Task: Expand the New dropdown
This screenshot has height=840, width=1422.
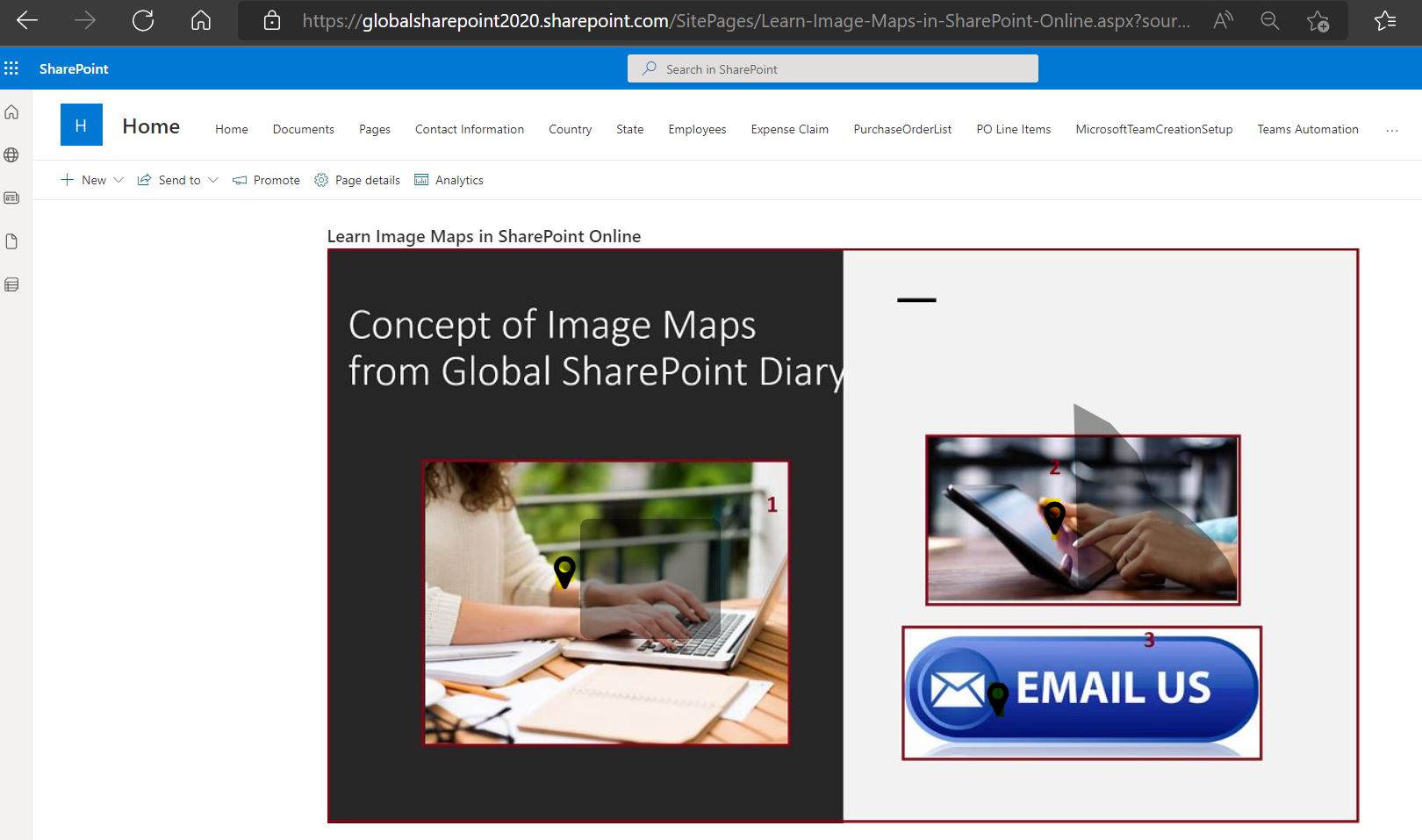Action: 119,180
